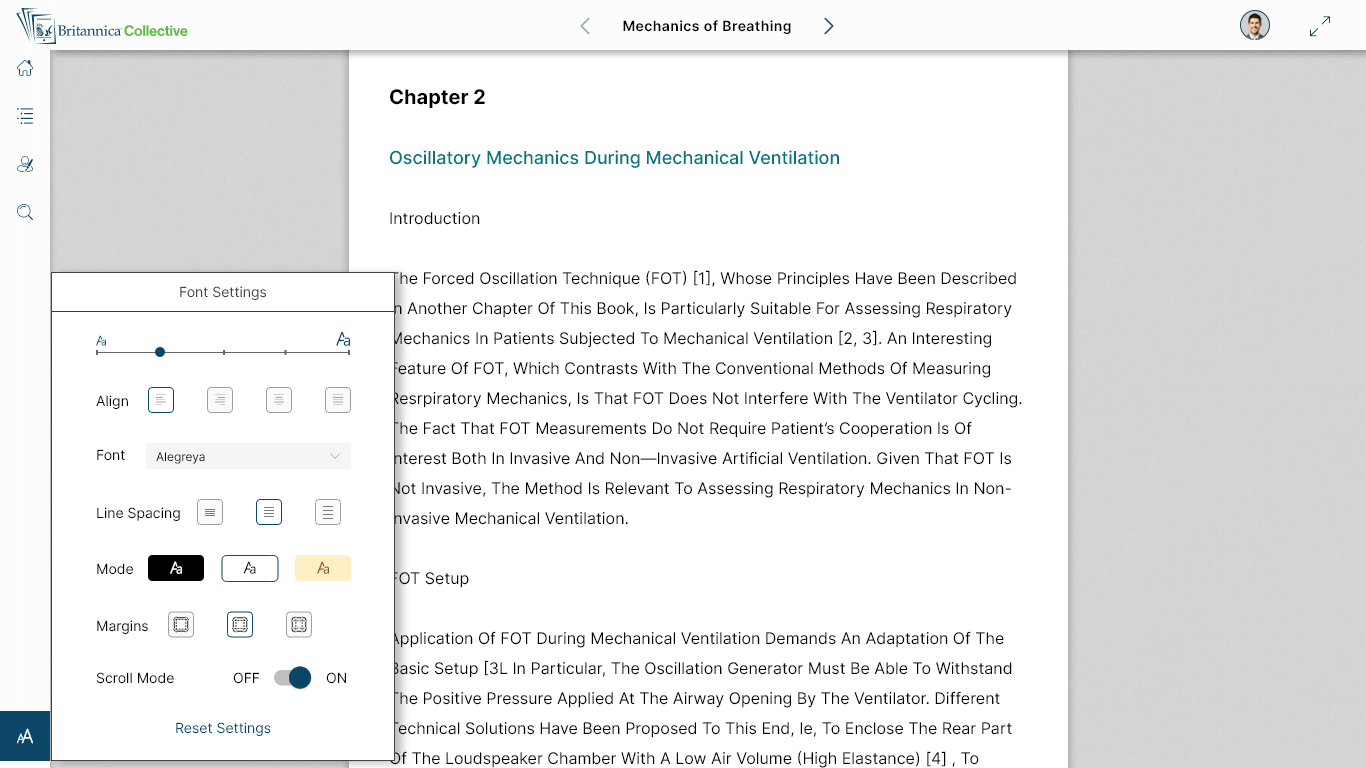Viewport: 1366px width, 768px height.
Task: Select justified text alignment
Action: [338, 400]
